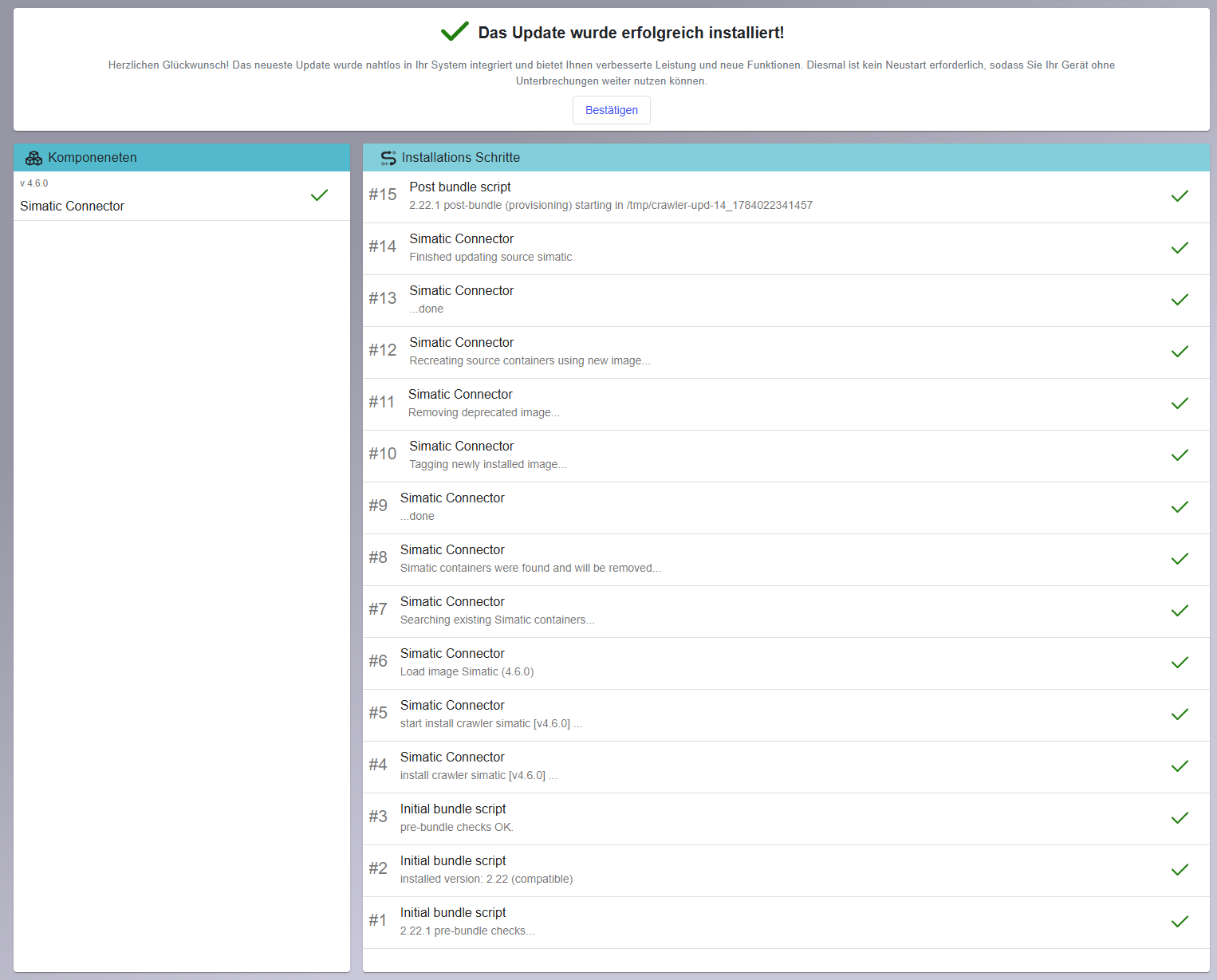Click the "...done" message in step #13

(x=427, y=309)
